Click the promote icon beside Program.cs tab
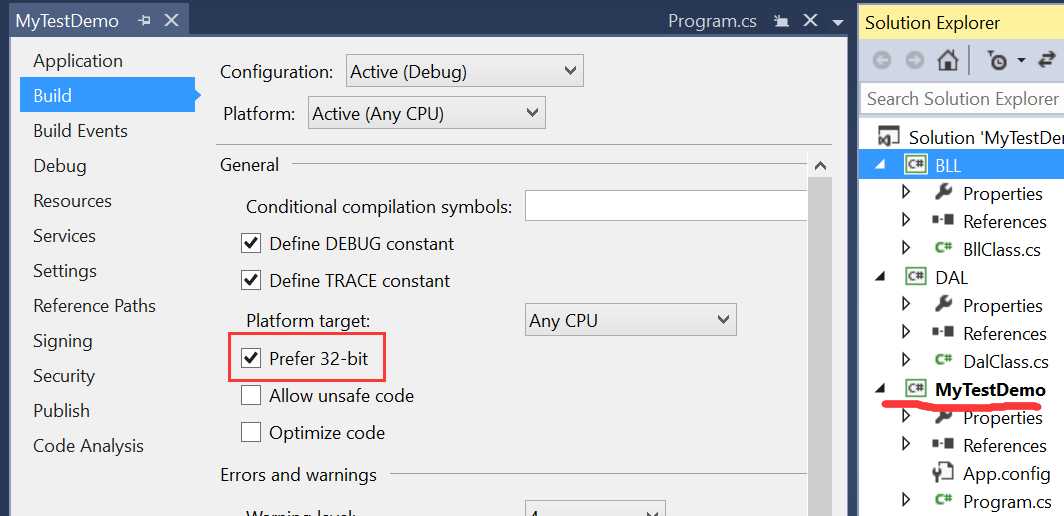The width and height of the screenshot is (1064, 516). point(781,21)
